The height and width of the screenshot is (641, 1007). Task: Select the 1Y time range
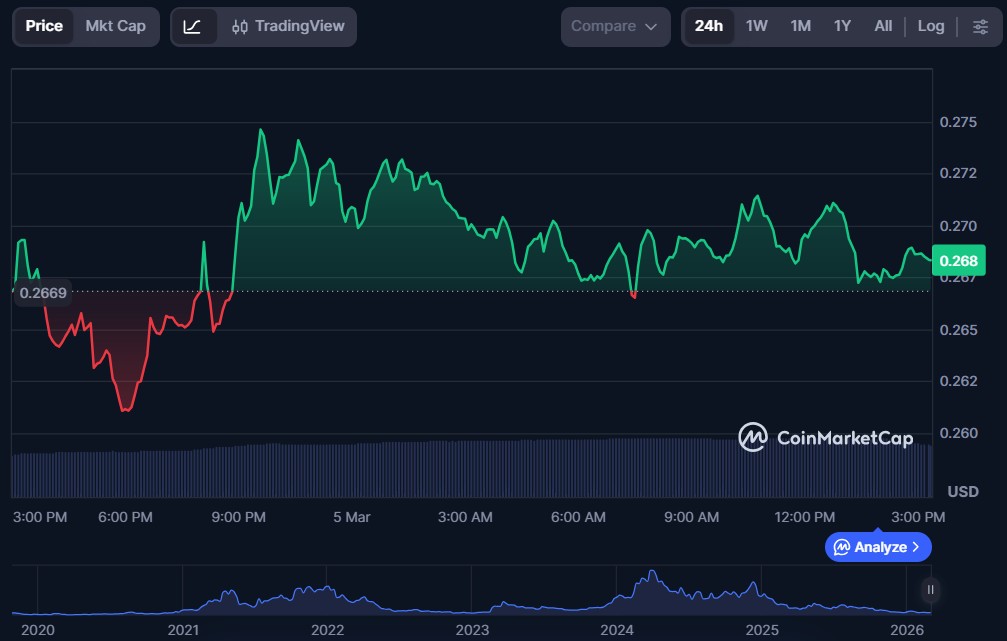pyautogui.click(x=842, y=27)
